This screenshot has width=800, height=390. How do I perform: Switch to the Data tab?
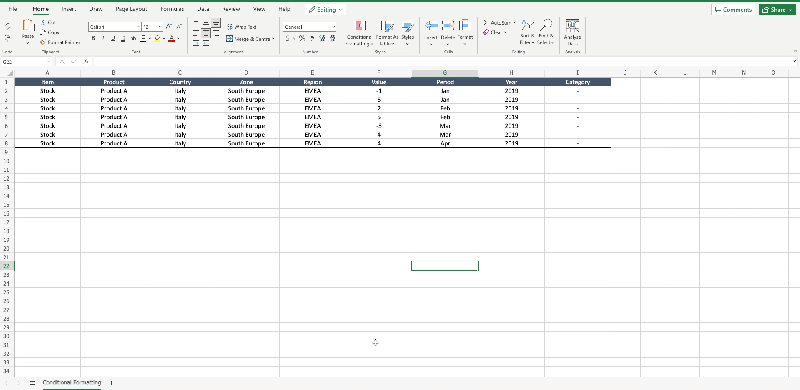point(203,9)
